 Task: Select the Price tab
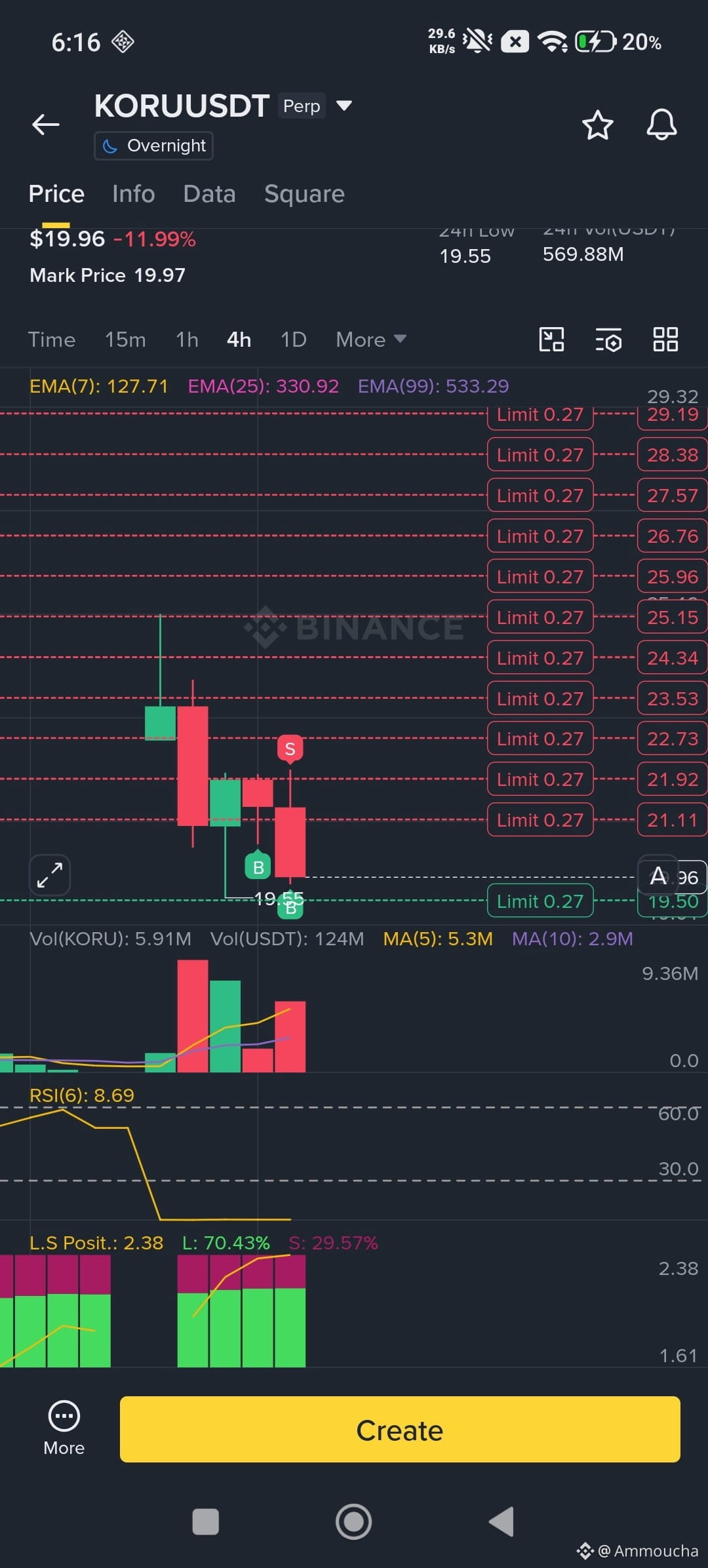coord(56,194)
